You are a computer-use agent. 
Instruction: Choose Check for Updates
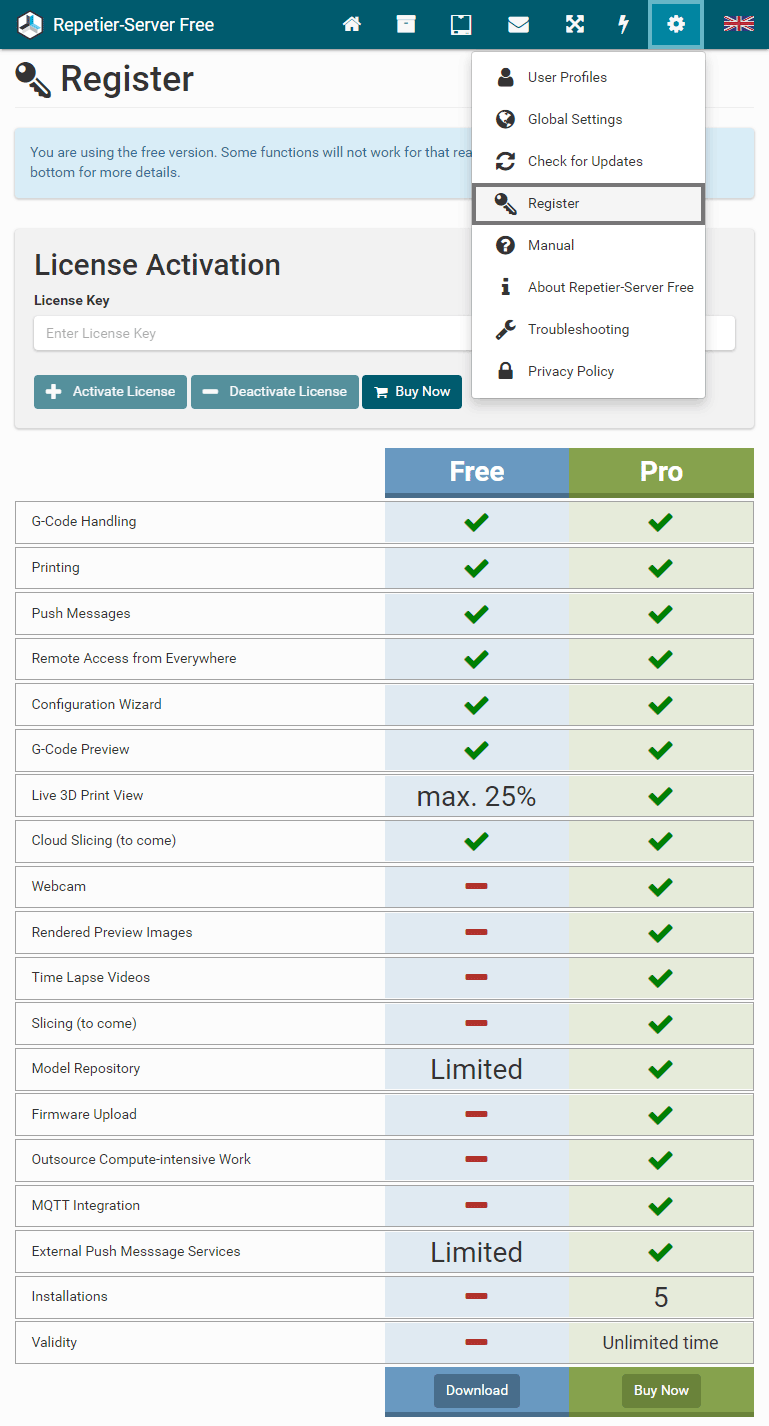[x=585, y=161]
